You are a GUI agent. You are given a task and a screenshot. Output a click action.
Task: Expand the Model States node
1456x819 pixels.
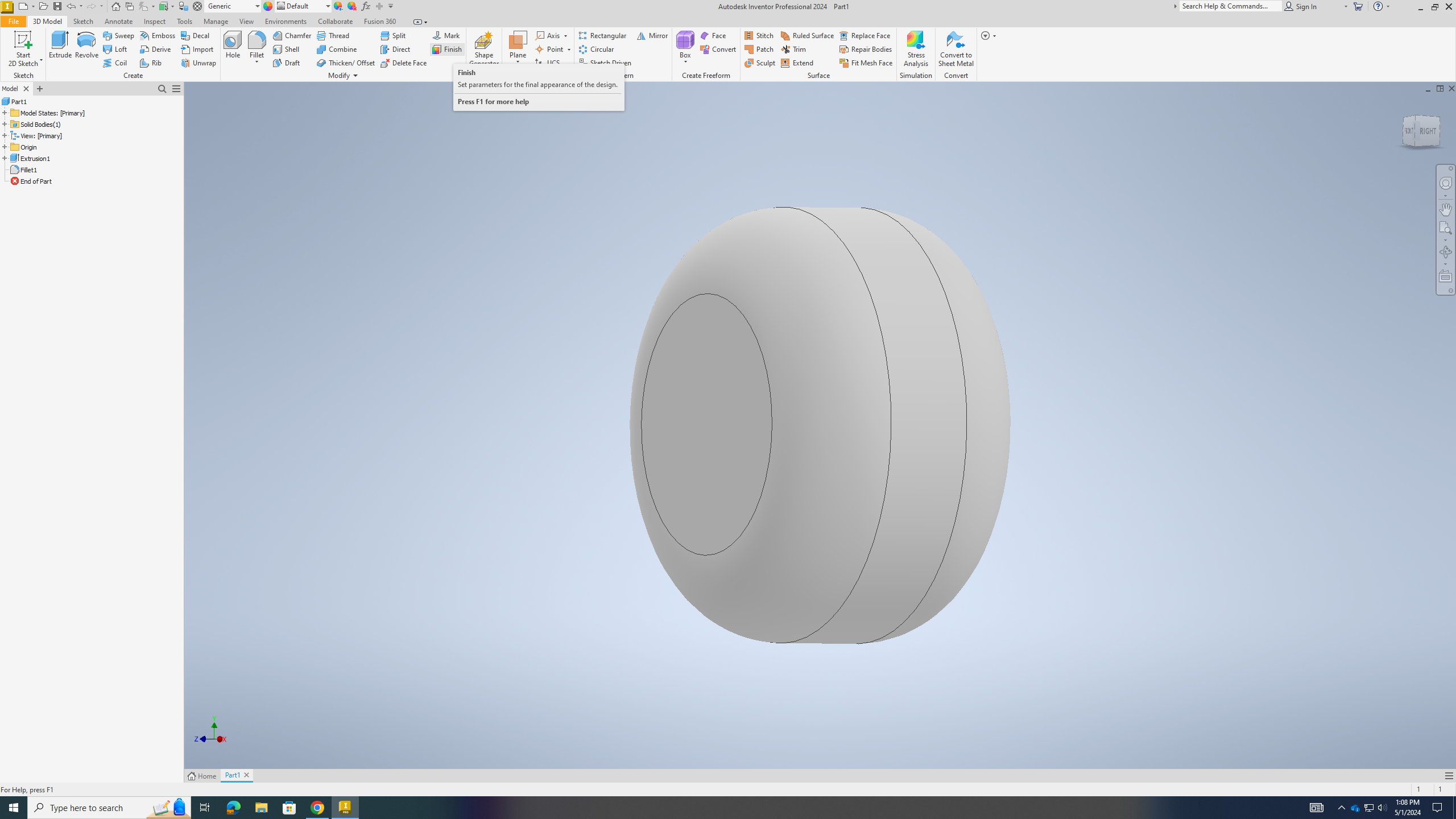[5, 113]
